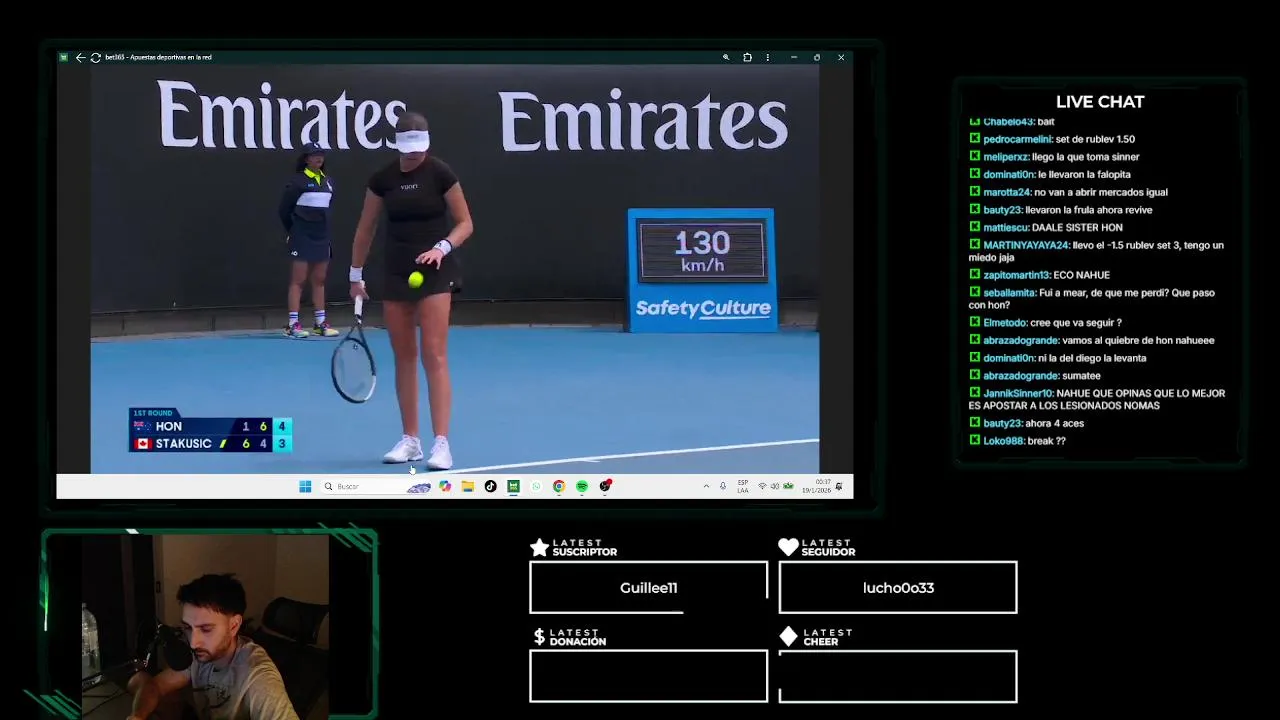1280x720 pixels.
Task: Open the bet365 app zoom/search icon
Action: pos(726,57)
